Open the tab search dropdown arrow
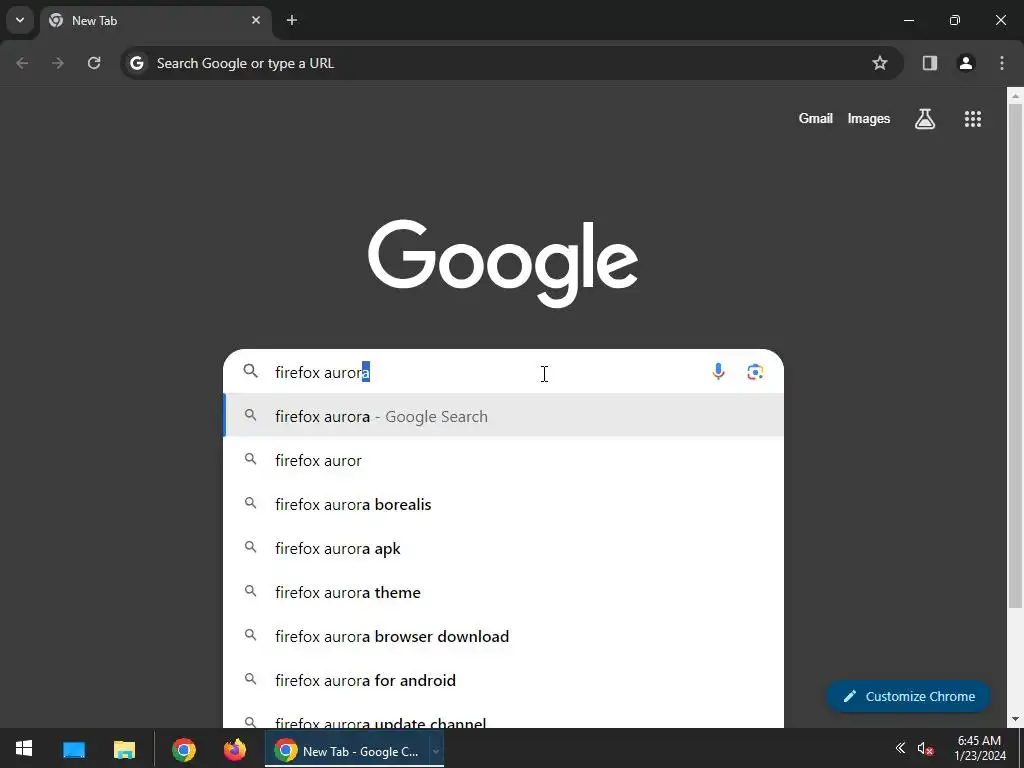Image resolution: width=1024 pixels, height=768 pixels. click(20, 20)
